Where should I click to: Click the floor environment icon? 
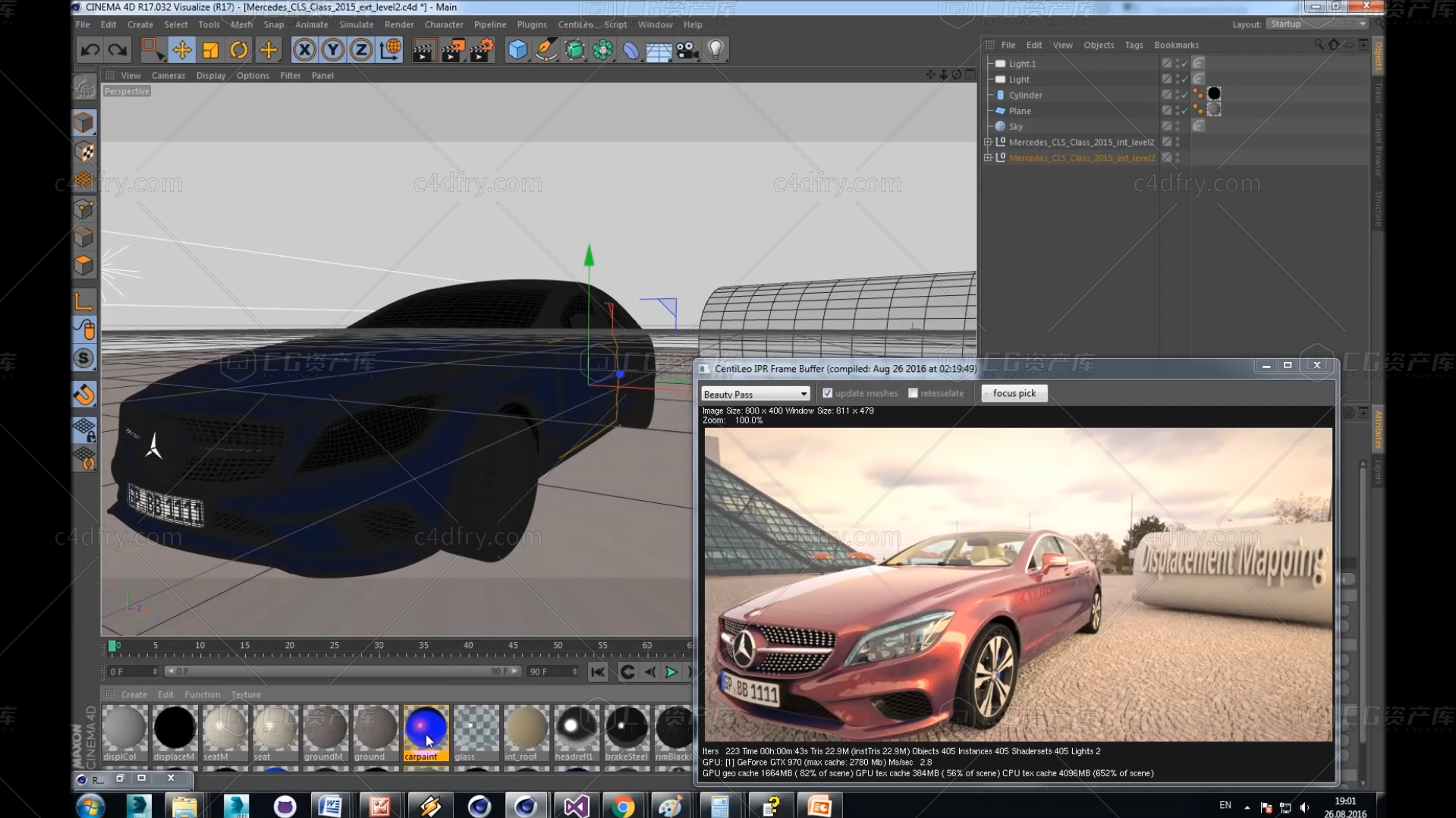coord(659,50)
